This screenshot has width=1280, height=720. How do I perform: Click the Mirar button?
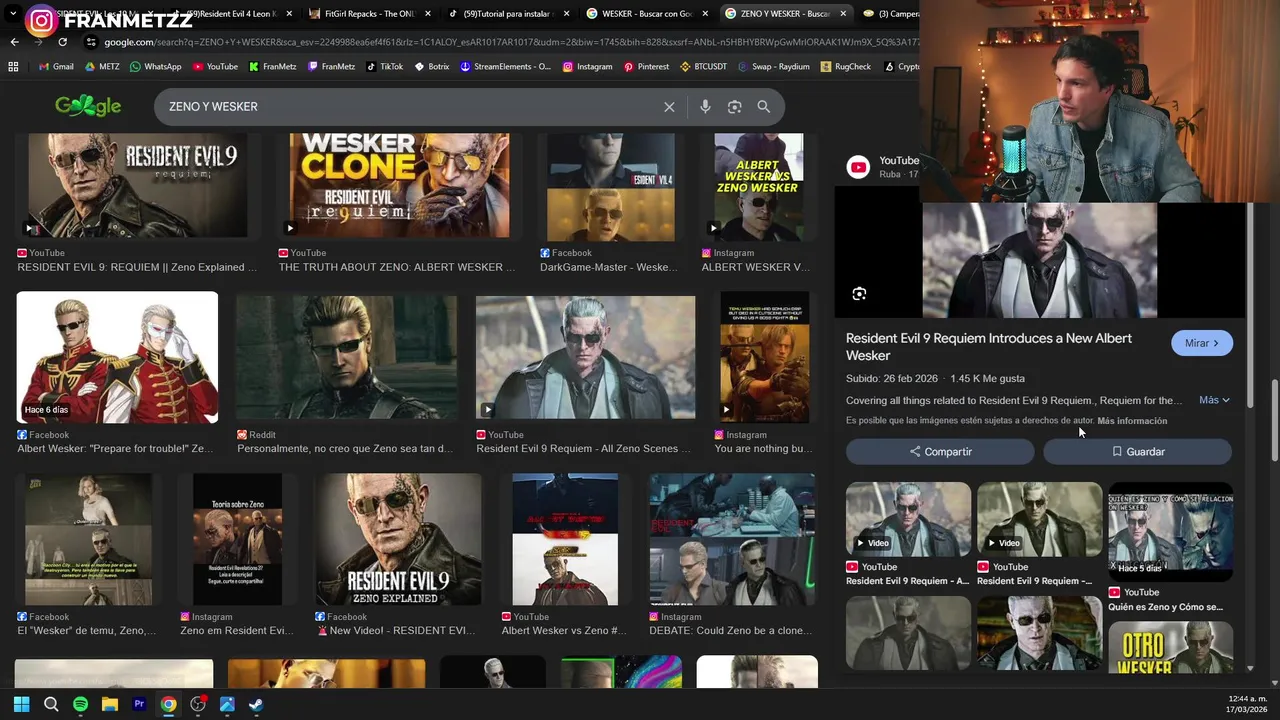(x=1202, y=343)
